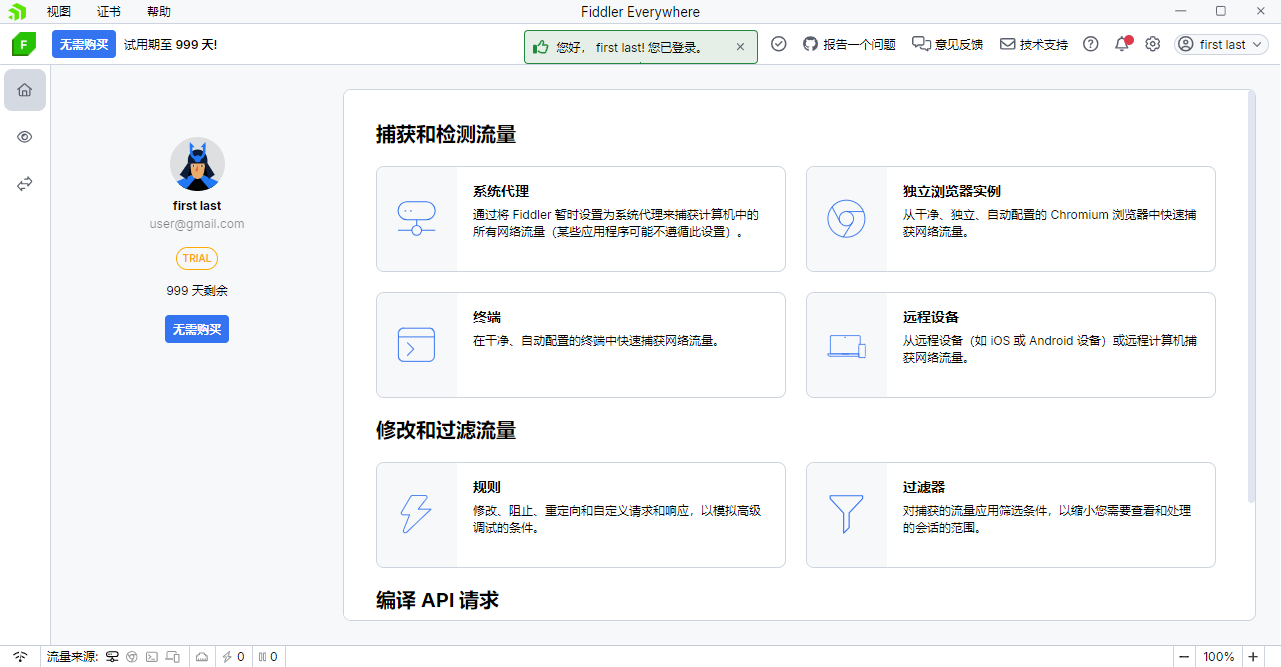The height and width of the screenshot is (667, 1281).
Task: Open the 终端 card
Action: (x=581, y=345)
